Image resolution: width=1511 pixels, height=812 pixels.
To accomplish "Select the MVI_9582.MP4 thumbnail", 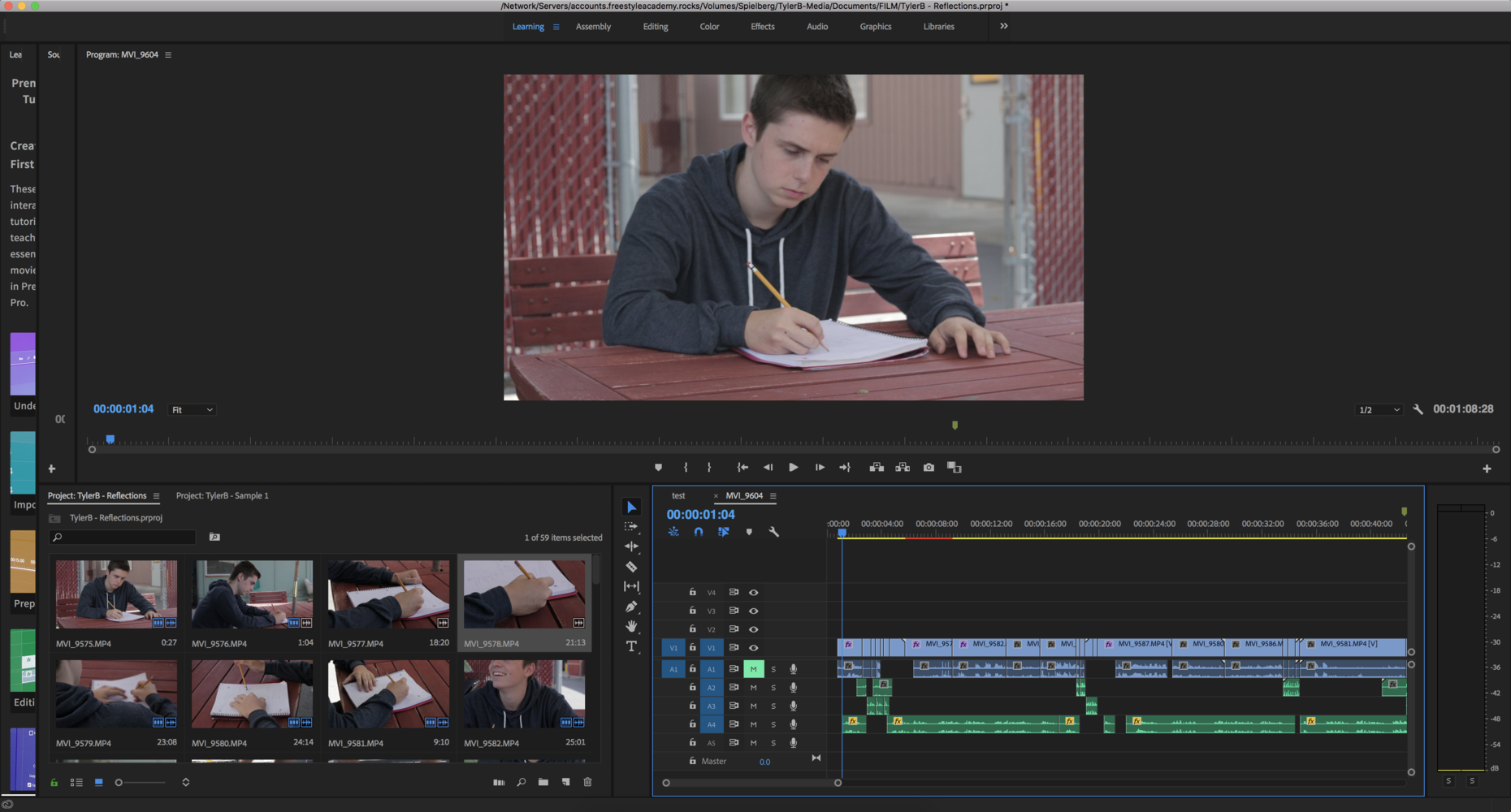I will pos(524,693).
